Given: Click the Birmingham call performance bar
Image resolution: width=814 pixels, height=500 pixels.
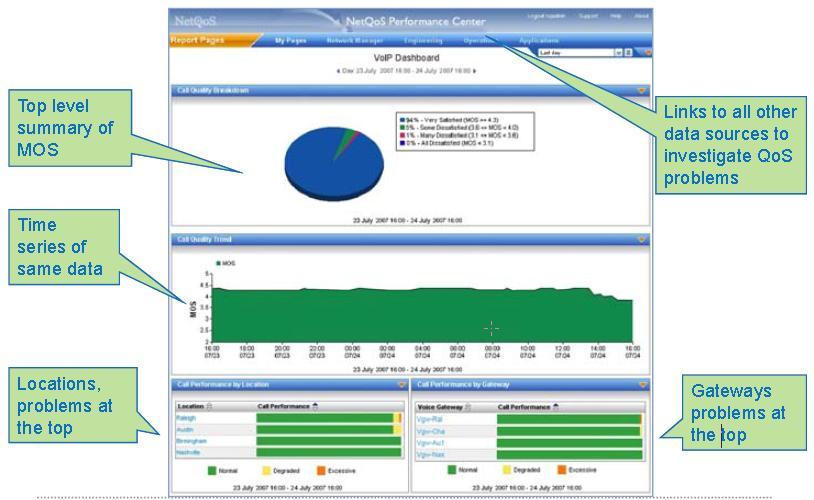Looking at the screenshot, I should [329, 441].
